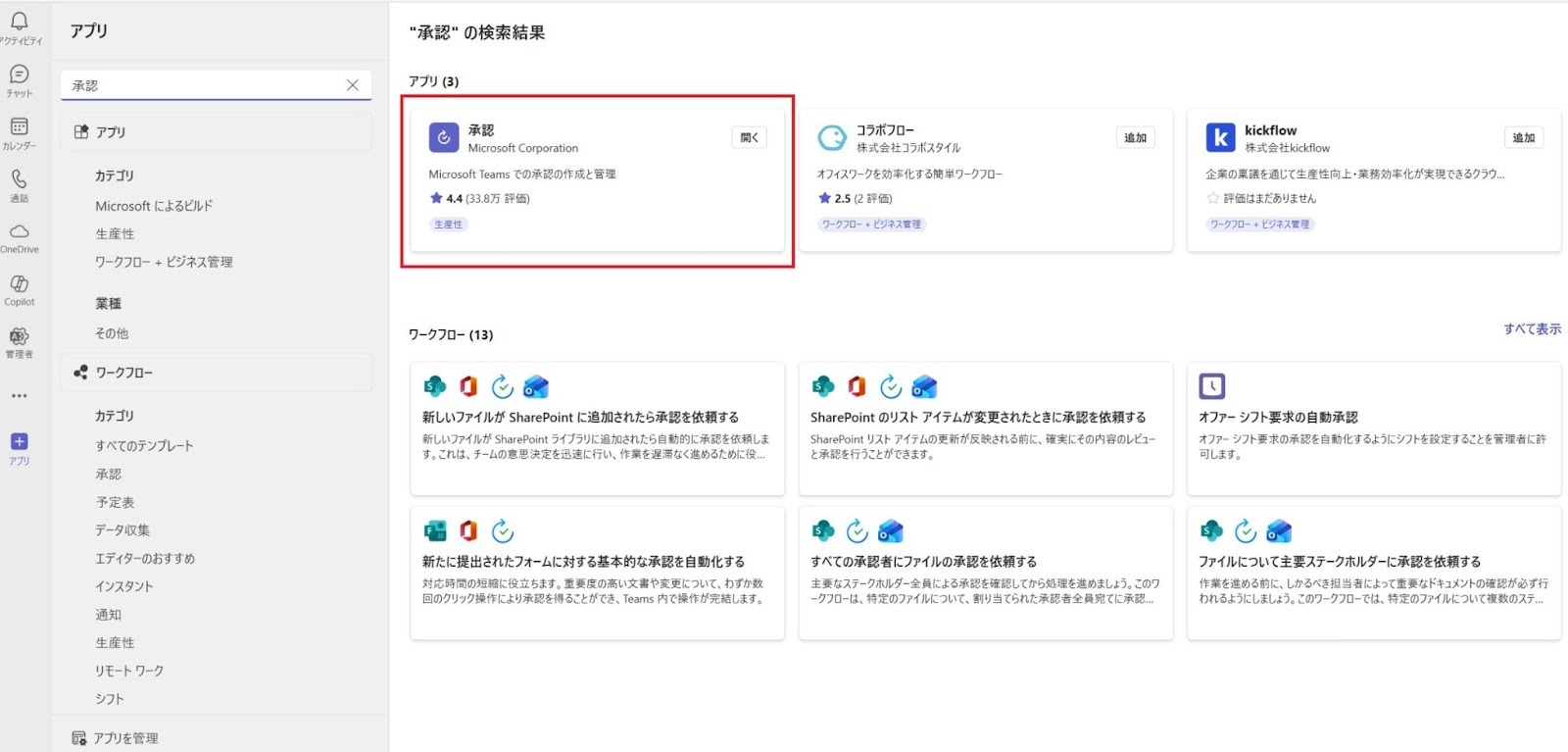
Task: Select インスタント workflow category
Action: point(124,586)
